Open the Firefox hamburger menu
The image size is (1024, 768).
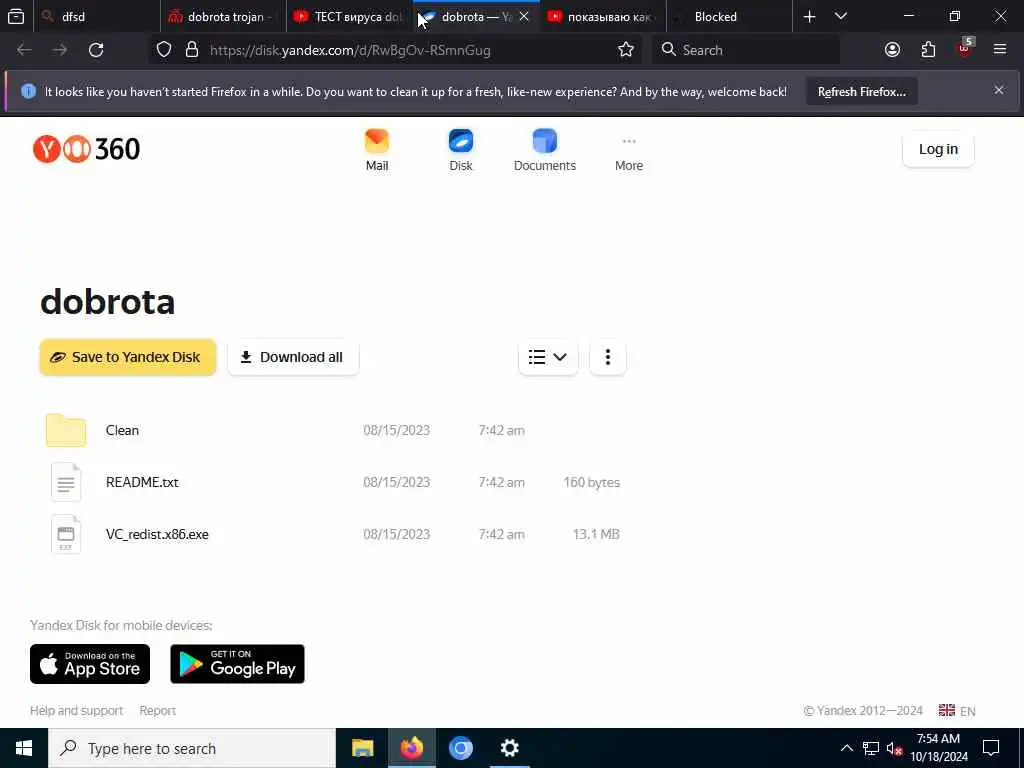point(1000,50)
